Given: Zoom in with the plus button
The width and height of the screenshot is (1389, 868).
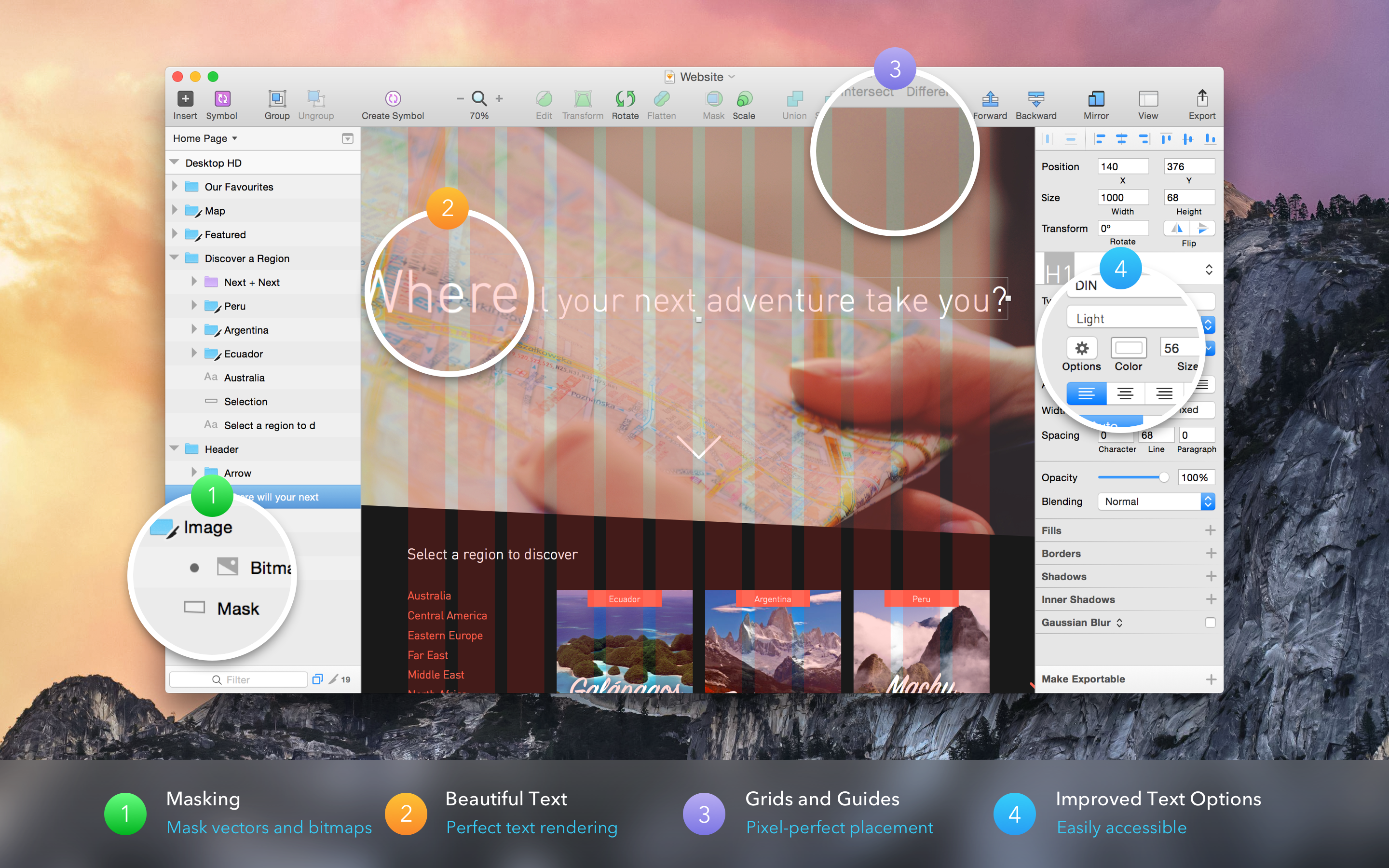Looking at the screenshot, I should tap(499, 99).
